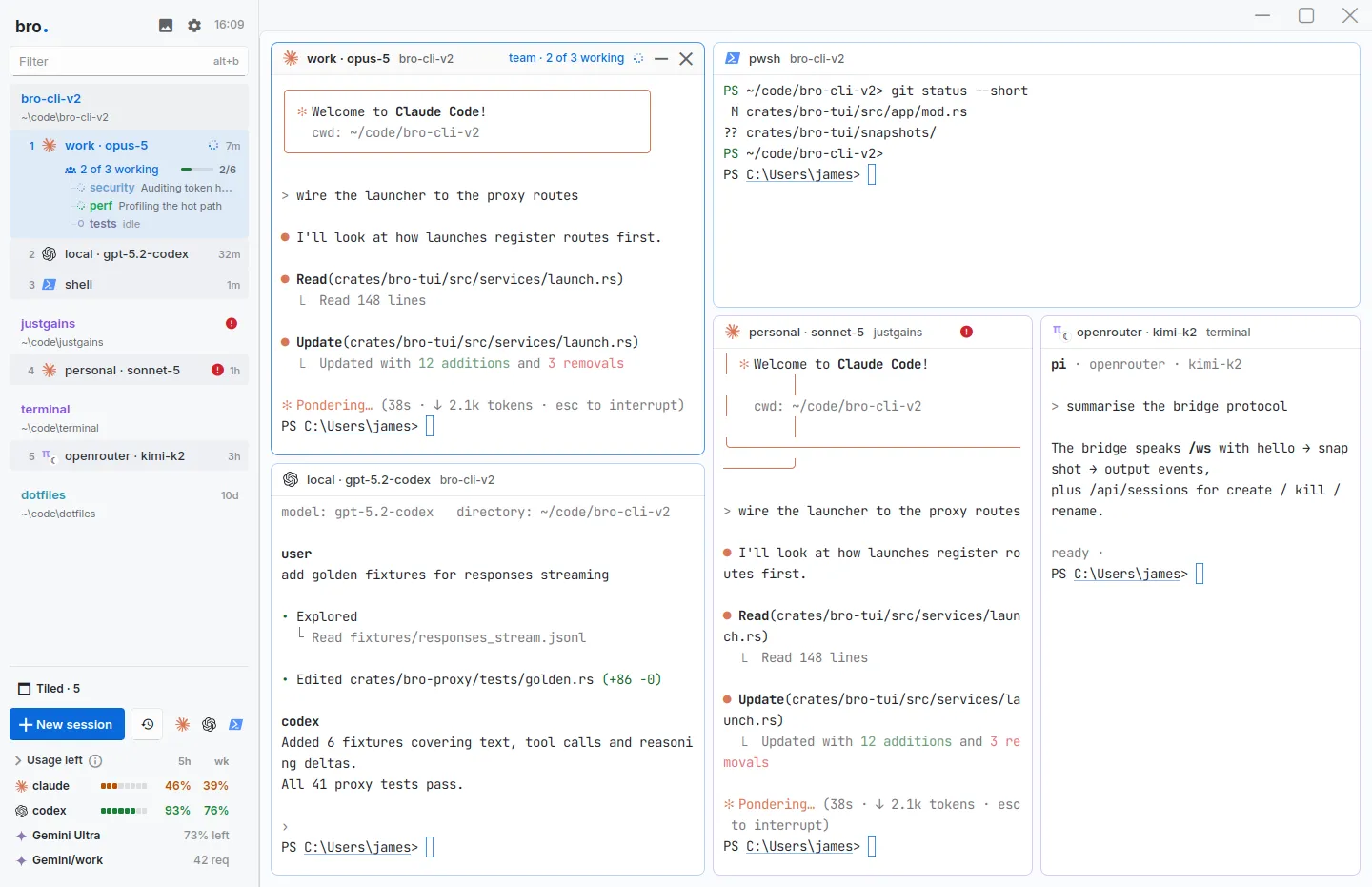The image size is (1372, 887).
Task: Close the work · opus-5 pane
Action: (686, 59)
